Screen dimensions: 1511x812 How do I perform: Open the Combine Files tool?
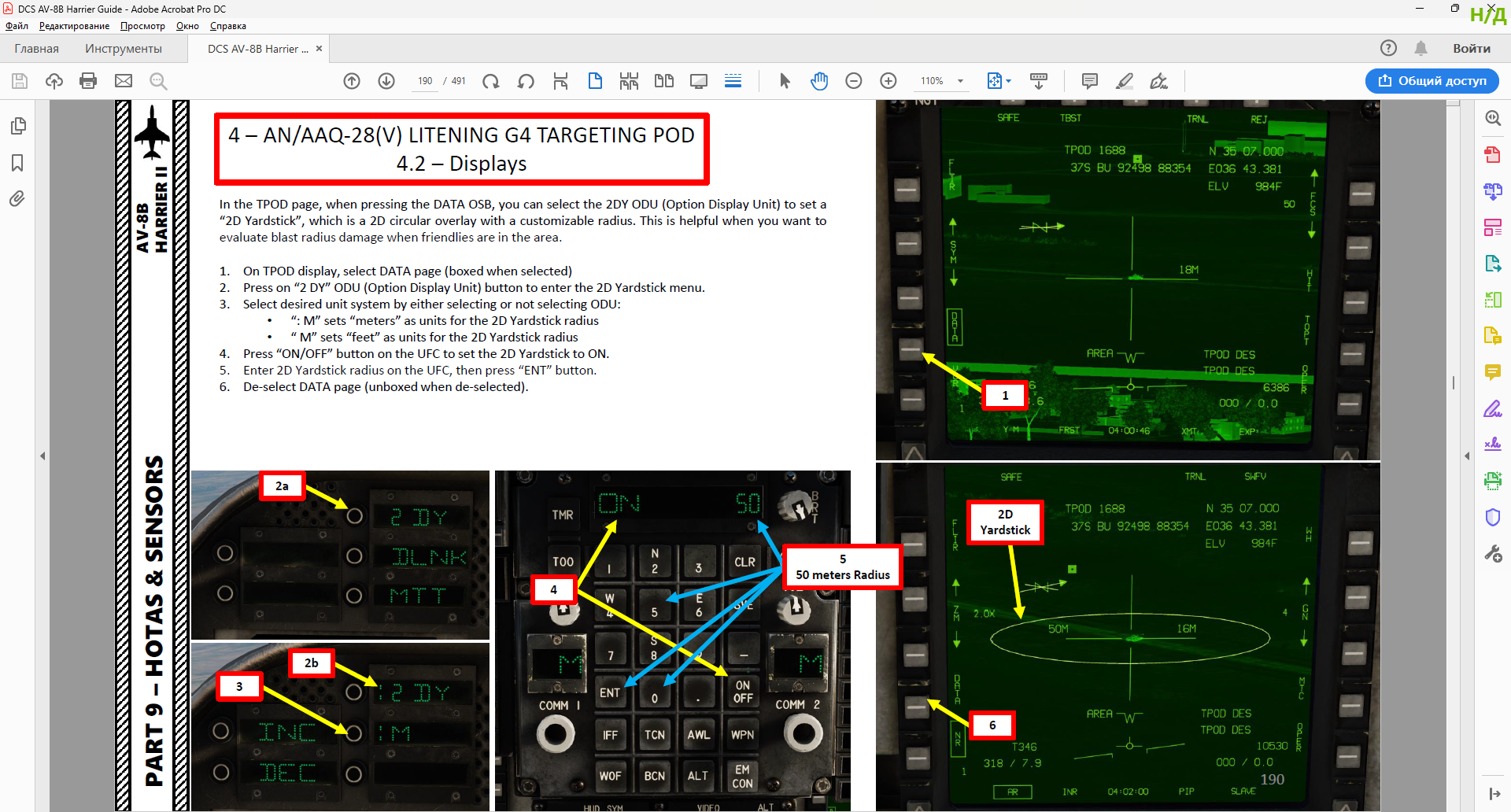[x=1493, y=190]
